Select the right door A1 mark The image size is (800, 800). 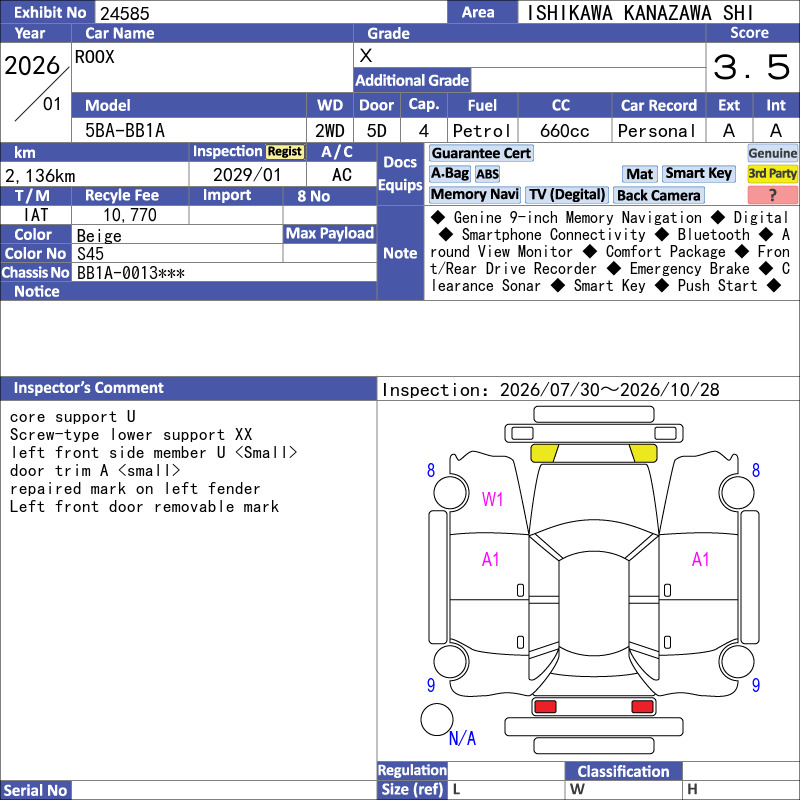701,560
